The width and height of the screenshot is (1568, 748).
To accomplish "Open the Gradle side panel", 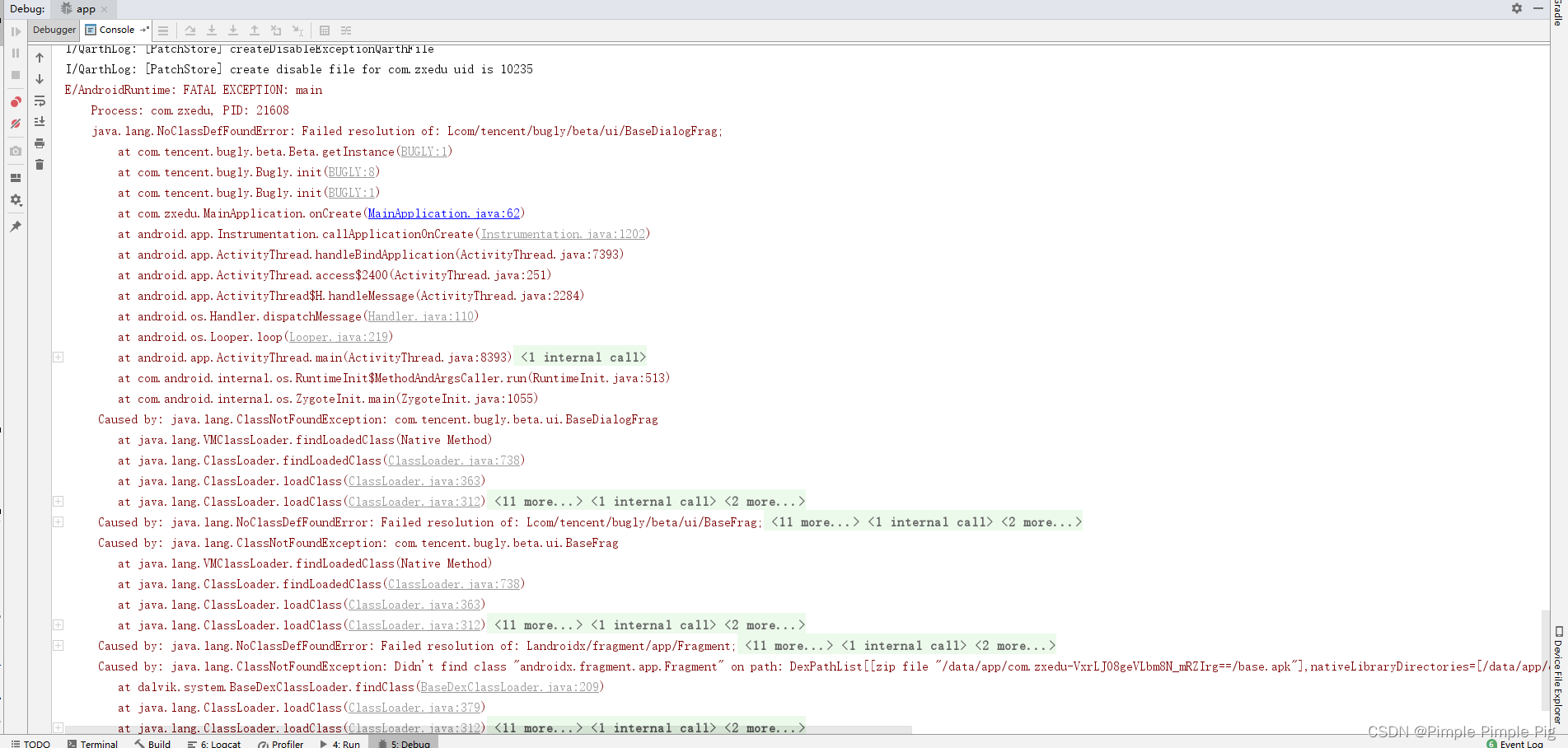I will pos(1559,12).
